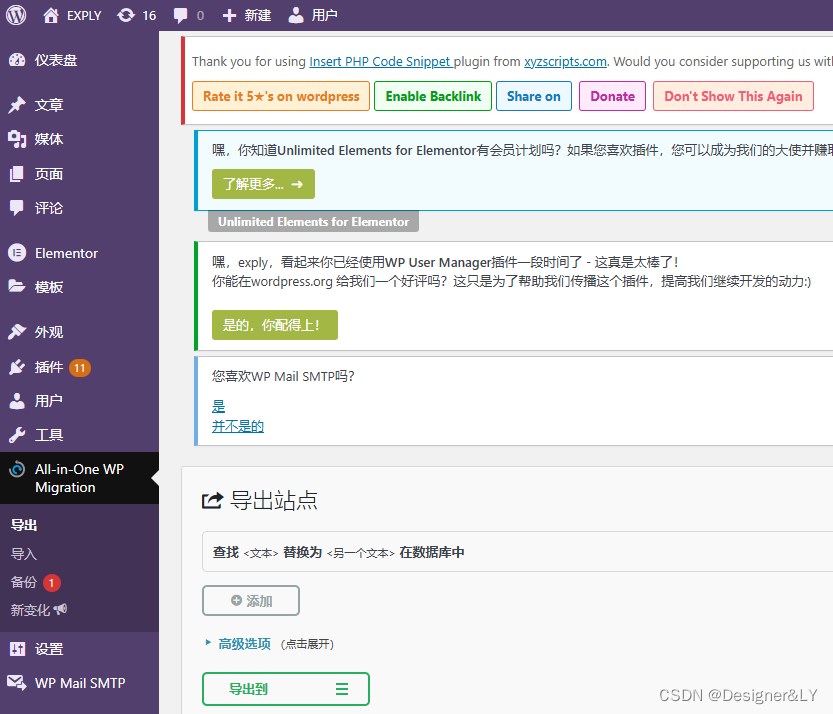Viewport: 833px width, 714px height.
Task: Open the 导出到 export dropdown
Action: (285, 689)
